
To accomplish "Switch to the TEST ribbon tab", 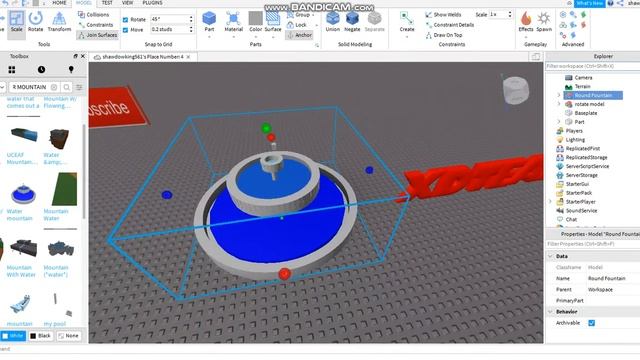I will 107,3.
